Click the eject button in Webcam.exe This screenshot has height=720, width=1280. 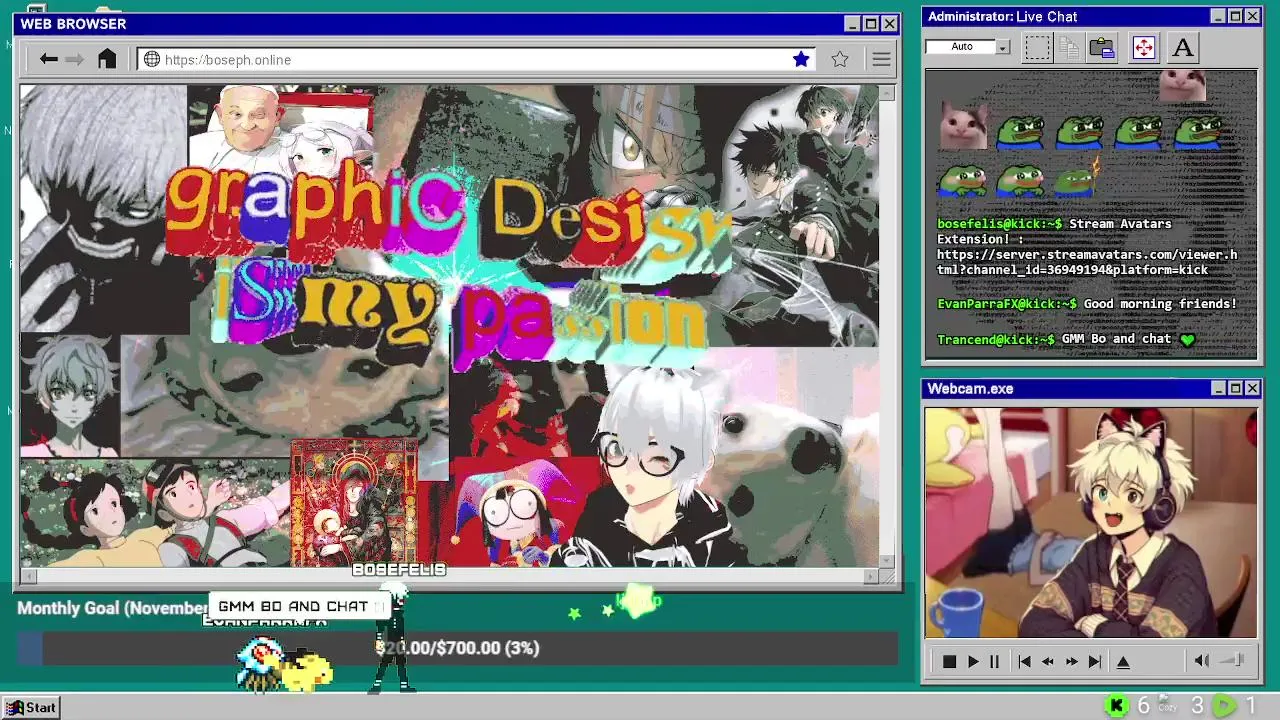1123,662
